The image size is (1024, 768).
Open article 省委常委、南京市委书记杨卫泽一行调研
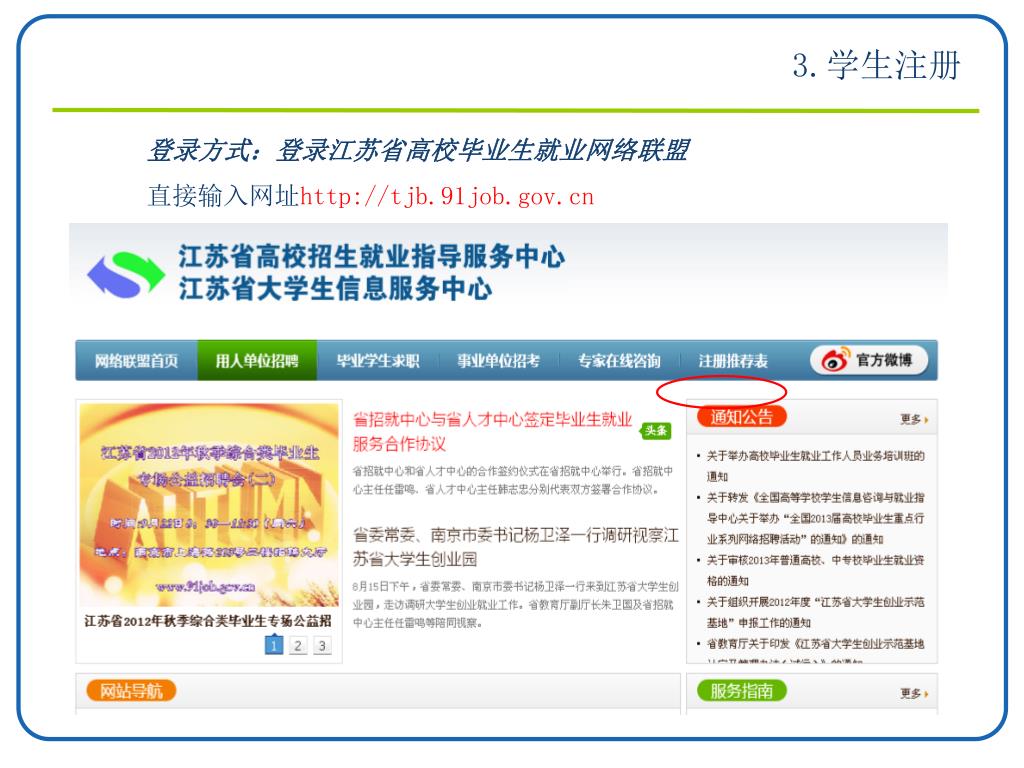pos(516,547)
